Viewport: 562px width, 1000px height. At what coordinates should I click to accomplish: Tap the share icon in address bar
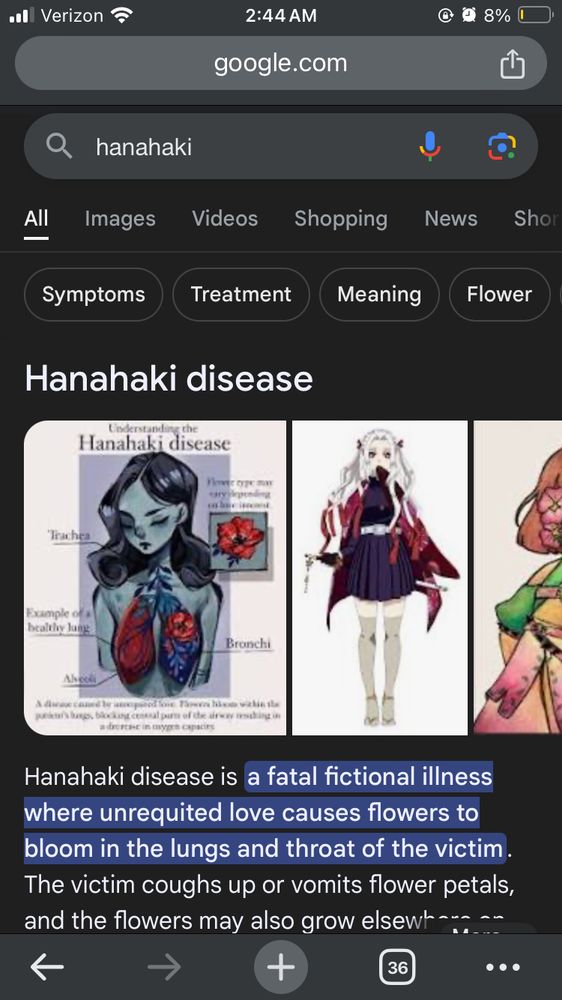click(512, 64)
